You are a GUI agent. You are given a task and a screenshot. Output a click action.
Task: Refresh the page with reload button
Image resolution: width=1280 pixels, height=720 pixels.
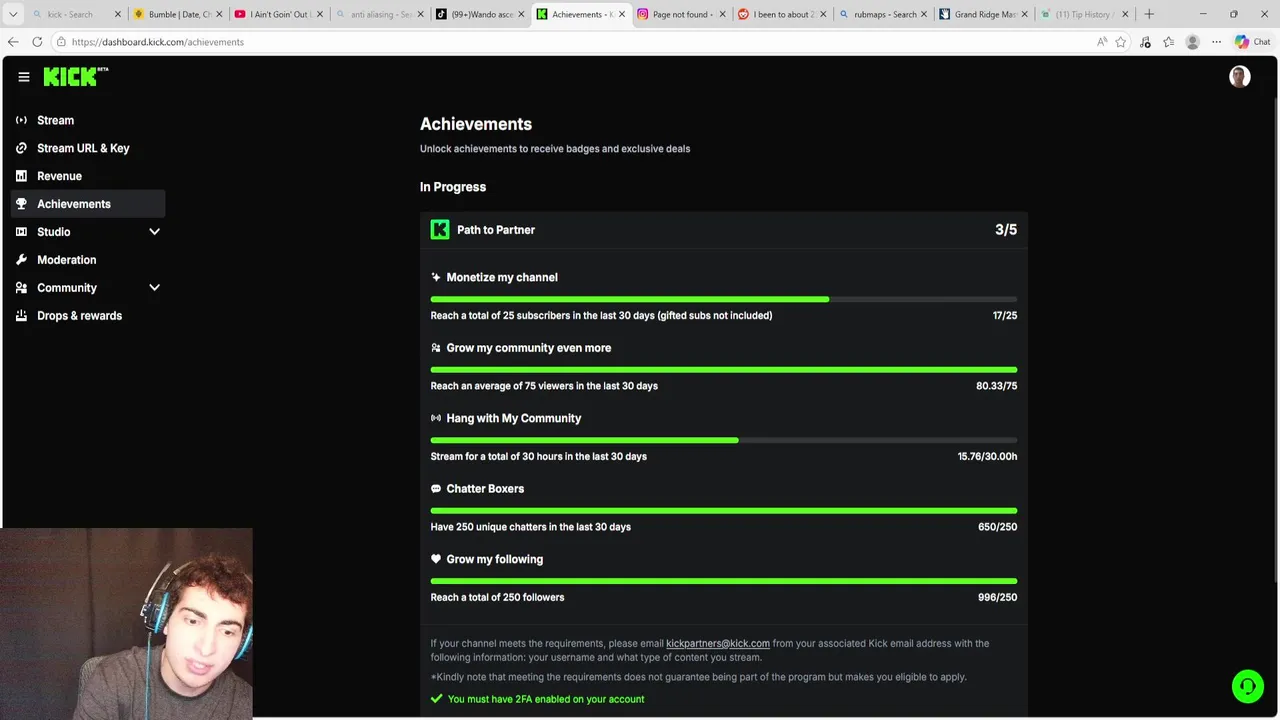[37, 42]
